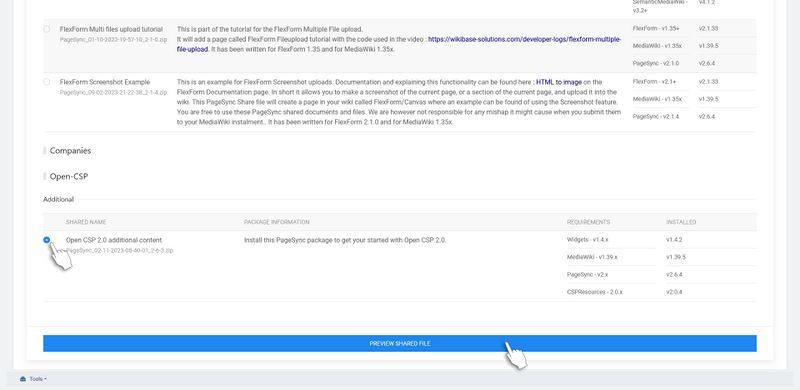Click the PageSync - v2.x requirement
800x390 pixels.
coord(587,275)
